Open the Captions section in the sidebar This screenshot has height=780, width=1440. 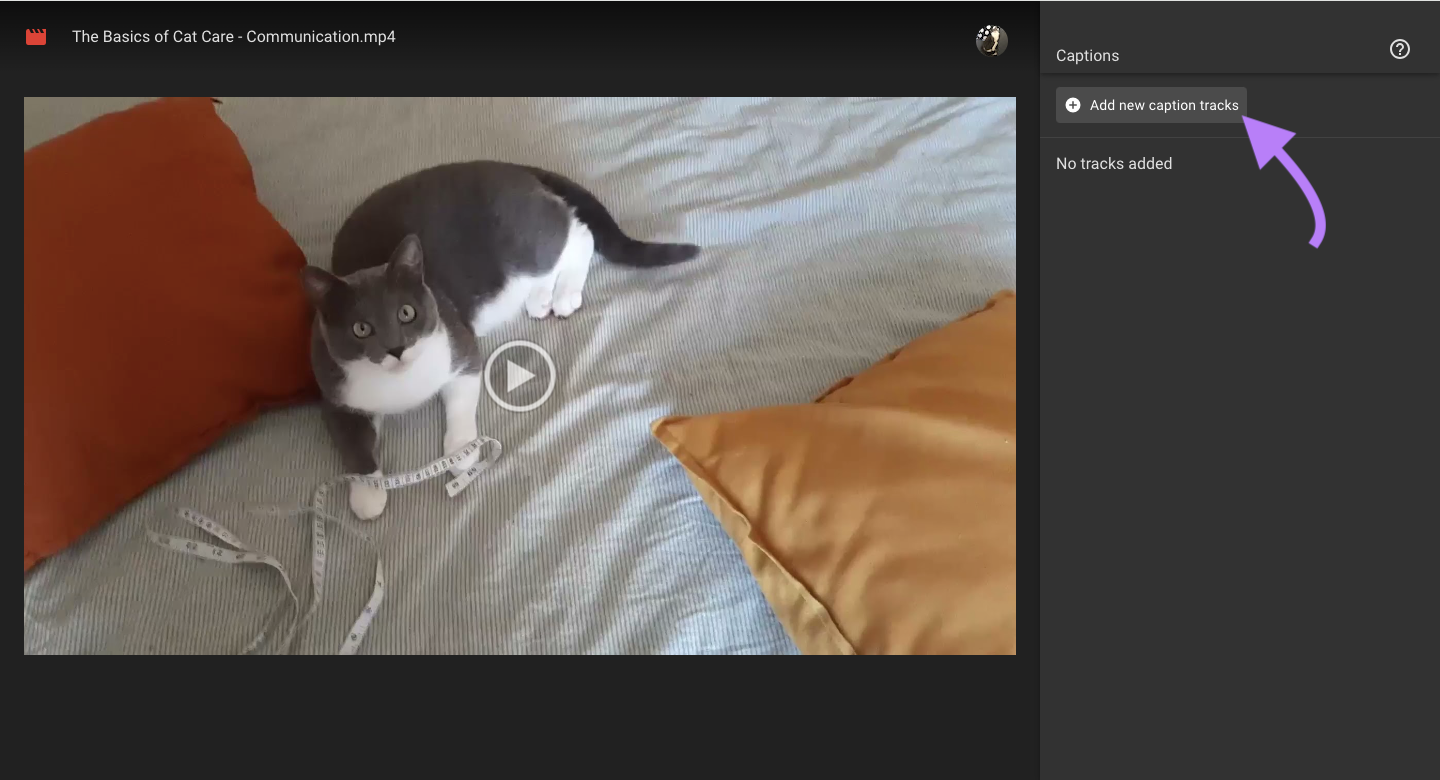coord(1087,55)
